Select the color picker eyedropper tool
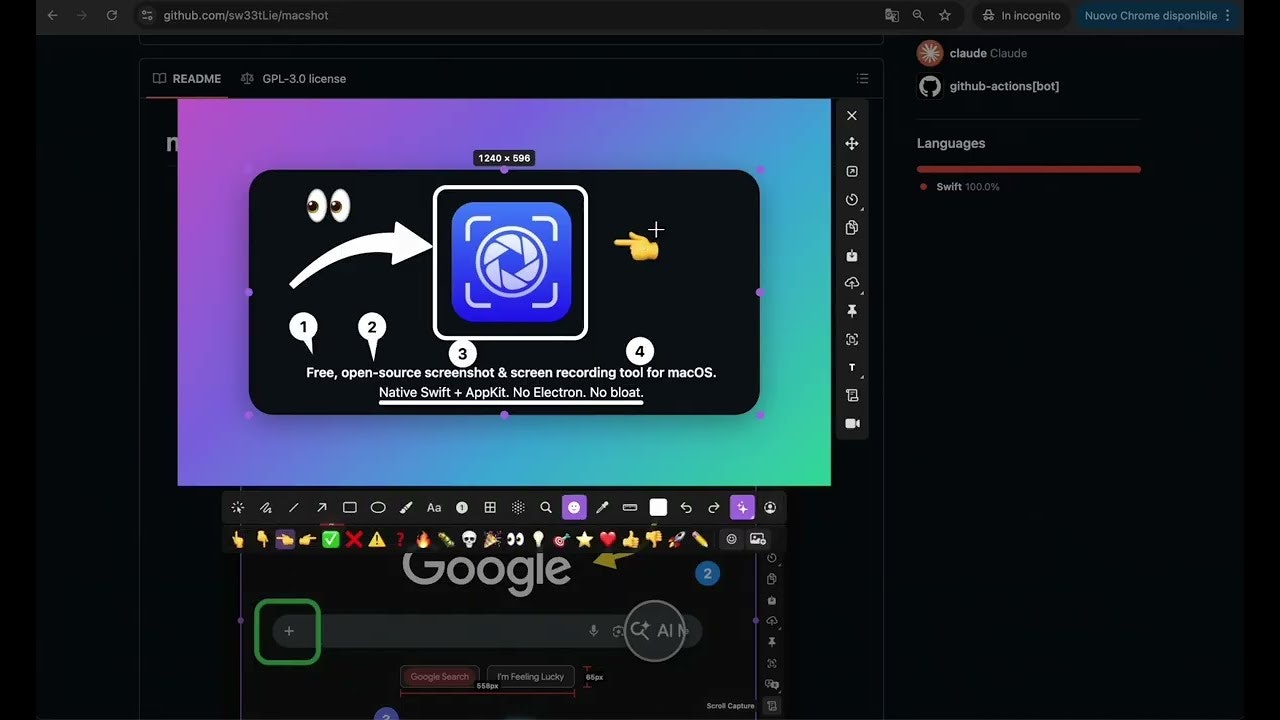 coord(602,507)
